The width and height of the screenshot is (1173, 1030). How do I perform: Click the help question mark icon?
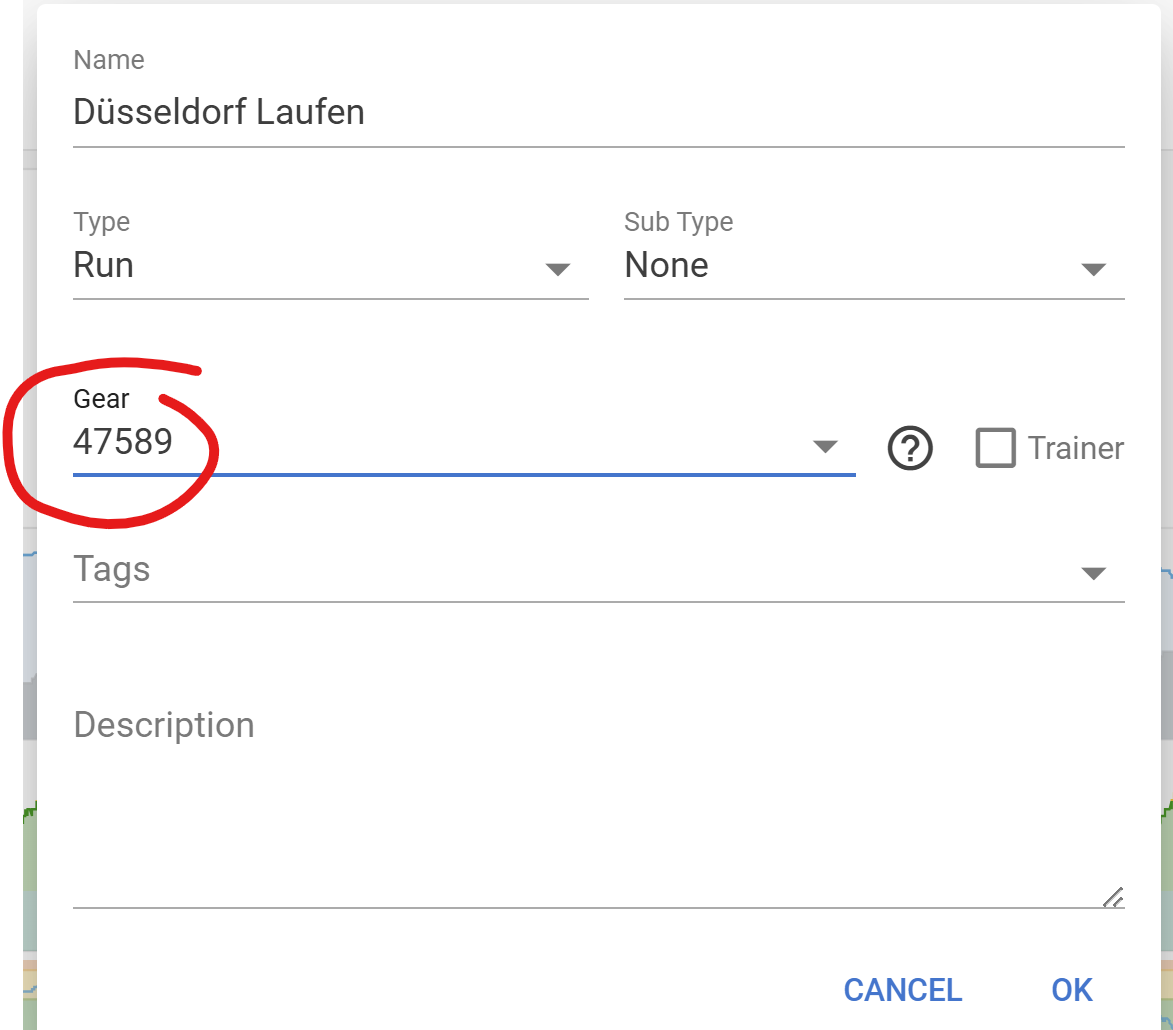909,449
